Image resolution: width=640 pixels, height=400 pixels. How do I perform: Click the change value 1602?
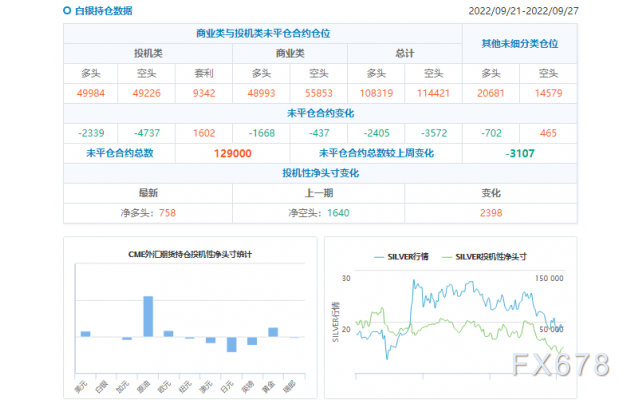click(x=204, y=133)
